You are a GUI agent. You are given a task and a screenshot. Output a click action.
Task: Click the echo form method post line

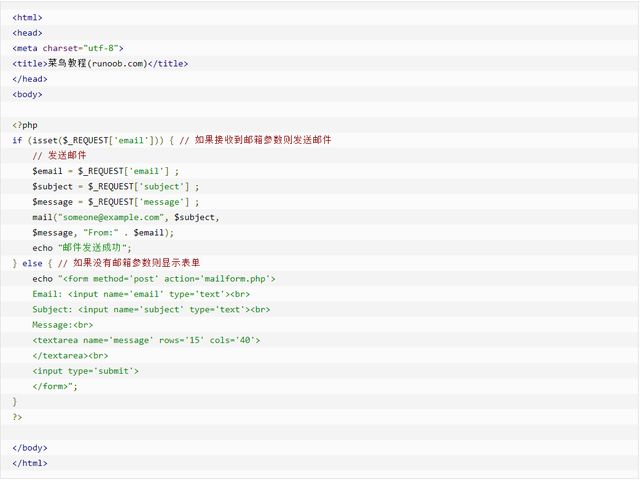pyautogui.click(x=154, y=279)
